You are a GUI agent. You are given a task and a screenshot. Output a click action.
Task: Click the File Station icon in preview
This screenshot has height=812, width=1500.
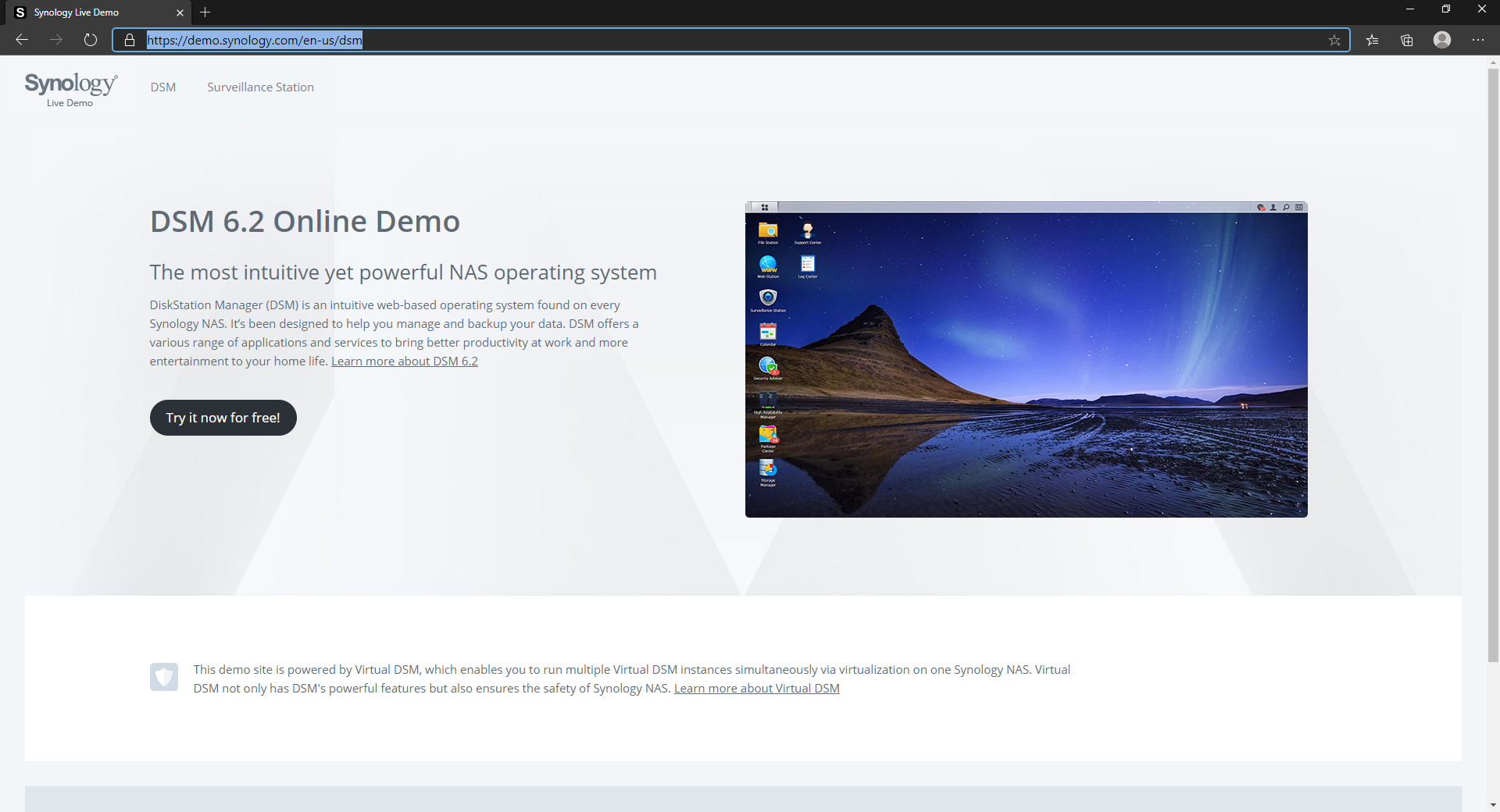768,233
